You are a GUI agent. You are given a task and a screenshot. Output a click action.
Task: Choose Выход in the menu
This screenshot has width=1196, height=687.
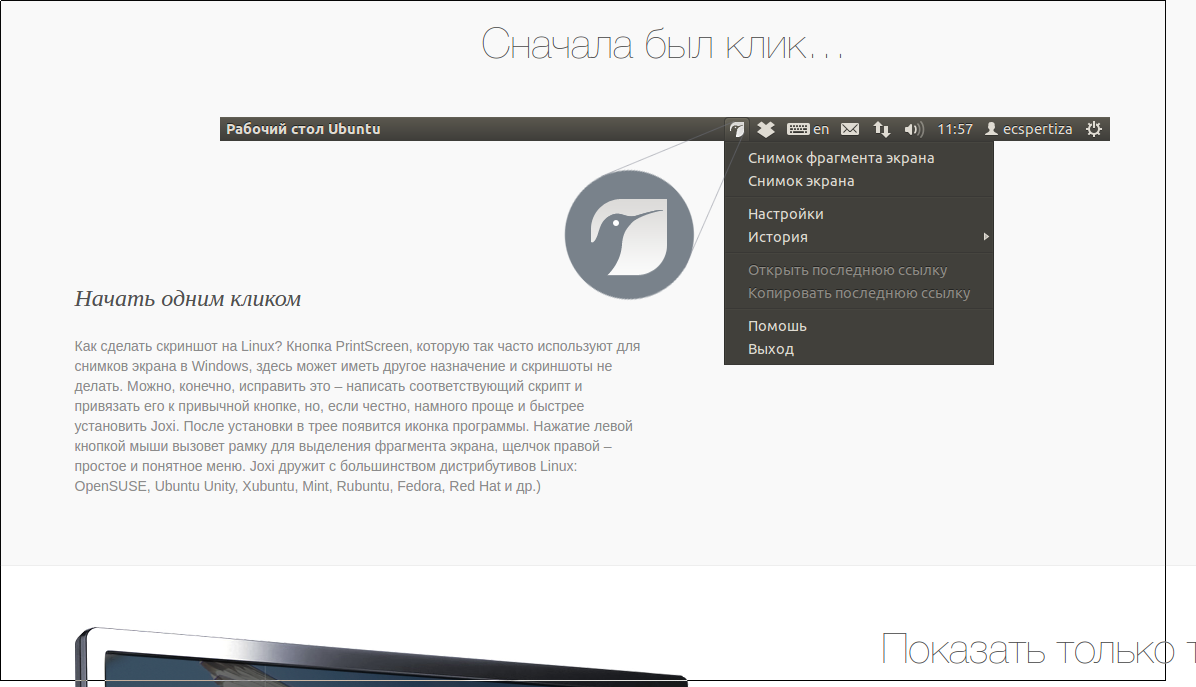click(x=859, y=348)
